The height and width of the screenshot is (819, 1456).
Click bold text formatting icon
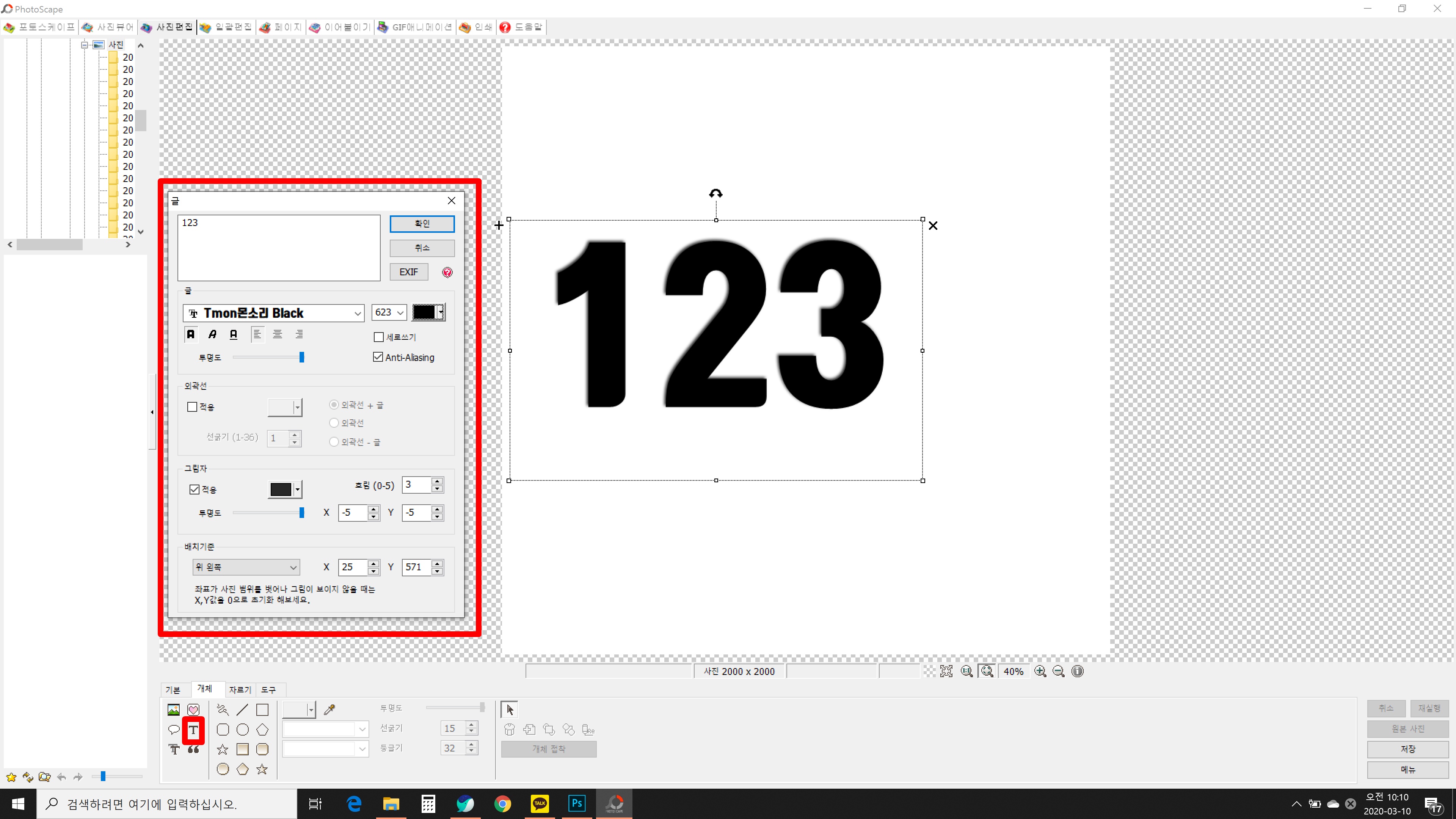[191, 334]
